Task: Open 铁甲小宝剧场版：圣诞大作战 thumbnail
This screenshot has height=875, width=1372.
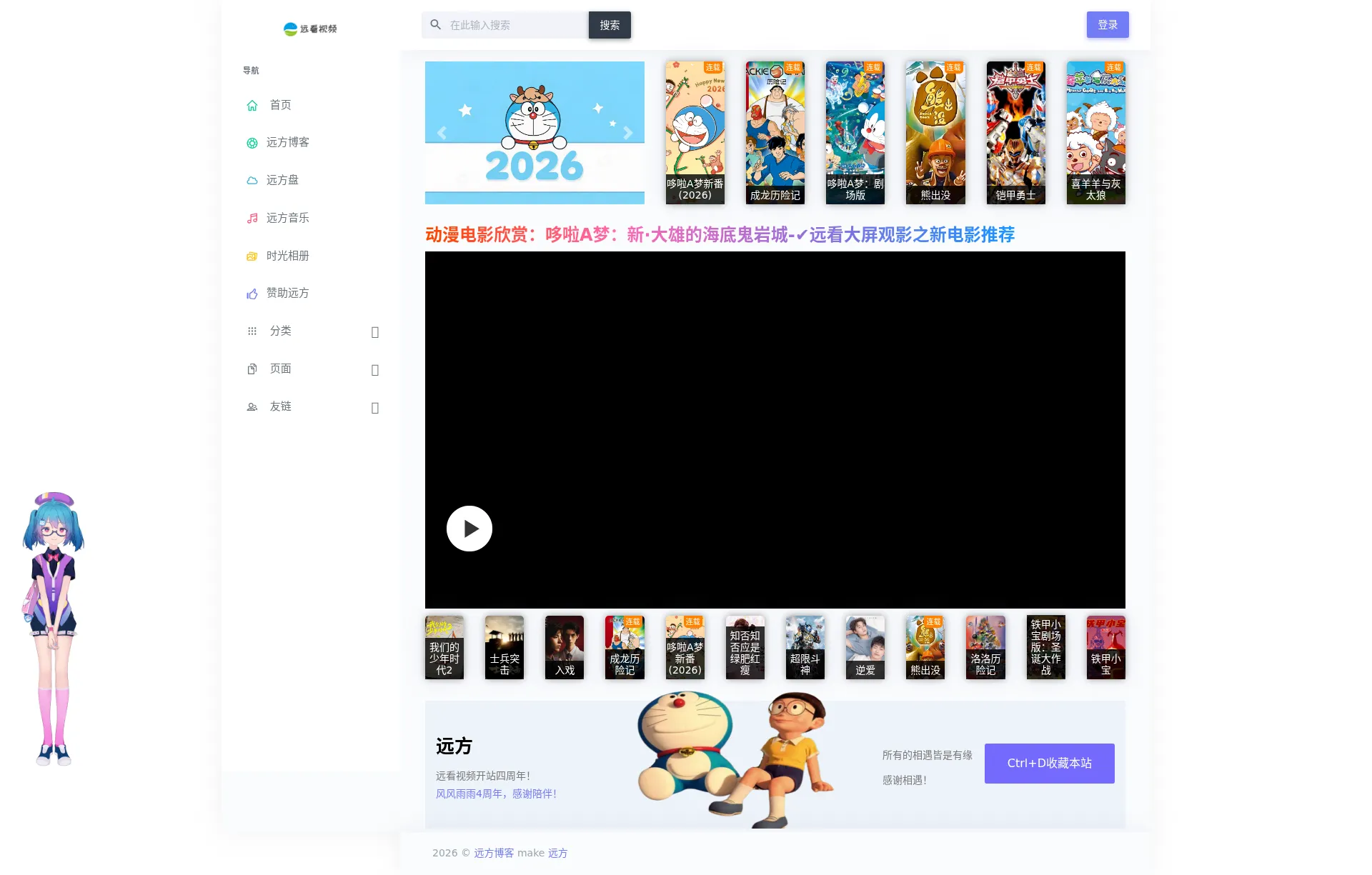Action: coord(1046,647)
